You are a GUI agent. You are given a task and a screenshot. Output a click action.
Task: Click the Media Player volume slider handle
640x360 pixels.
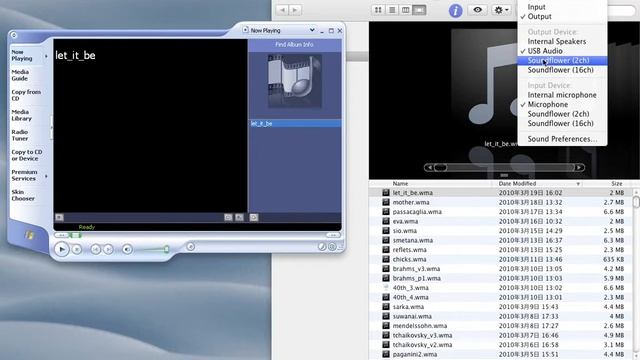pos(166,249)
